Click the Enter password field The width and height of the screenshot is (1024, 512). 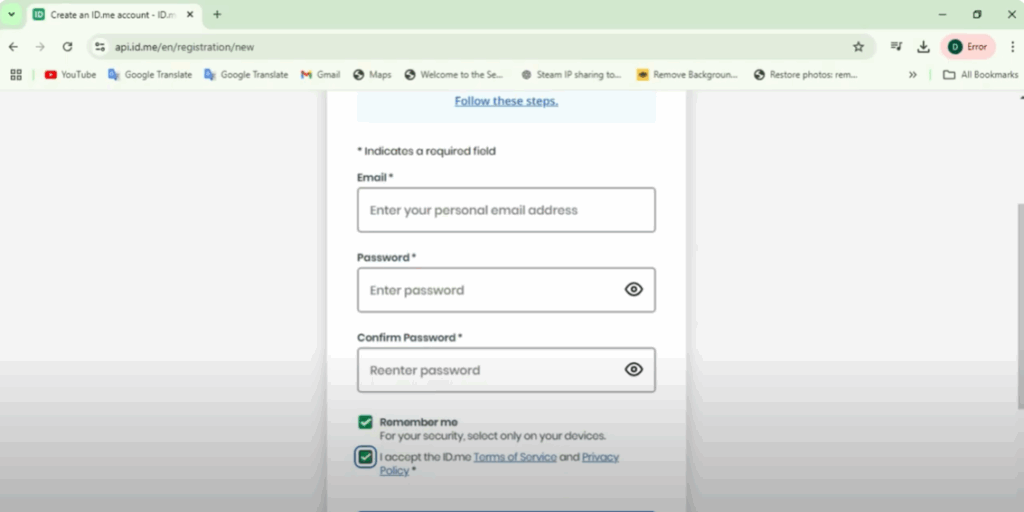506,289
